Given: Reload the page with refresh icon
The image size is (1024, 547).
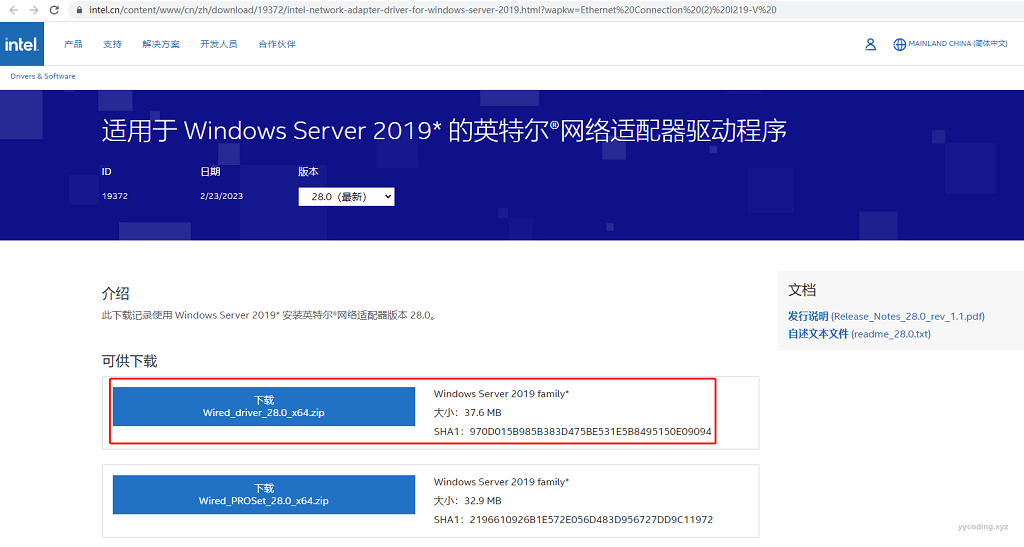Looking at the screenshot, I should [x=54, y=10].
